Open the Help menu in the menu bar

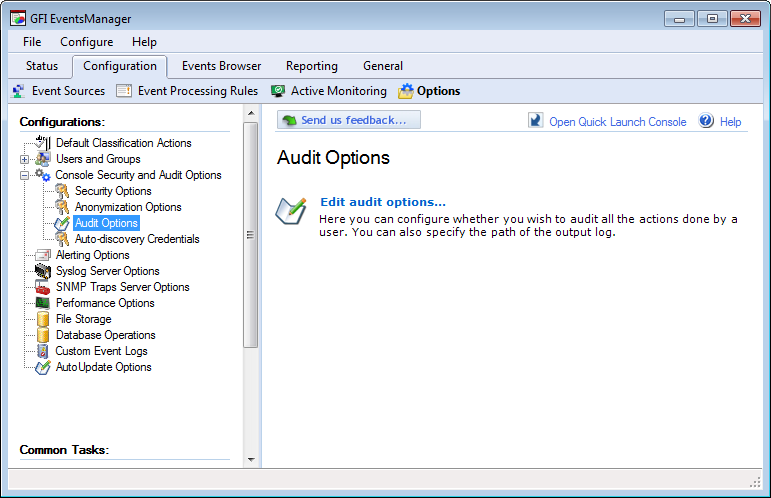[x=144, y=42]
